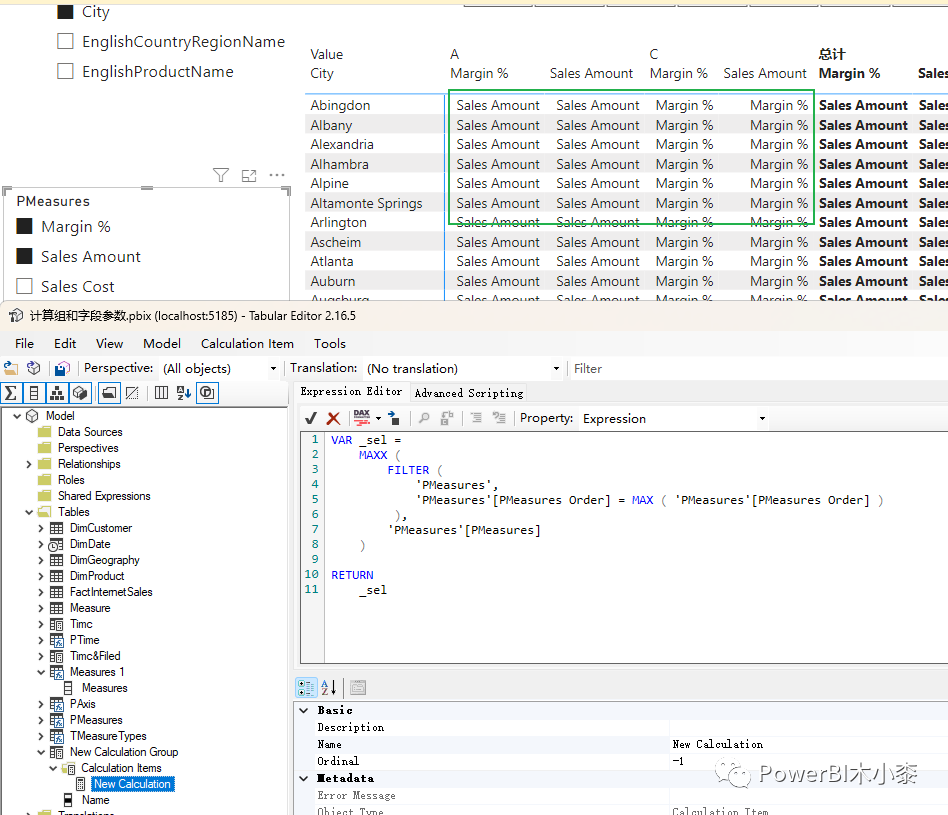Click the calculation item icon beside New Calculation

coord(80,784)
